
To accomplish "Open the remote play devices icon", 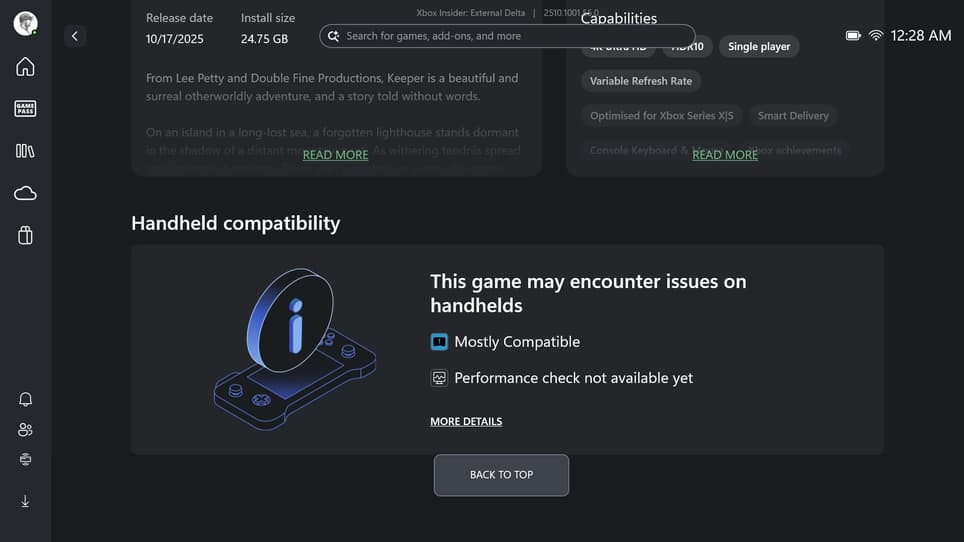I will coord(25,460).
